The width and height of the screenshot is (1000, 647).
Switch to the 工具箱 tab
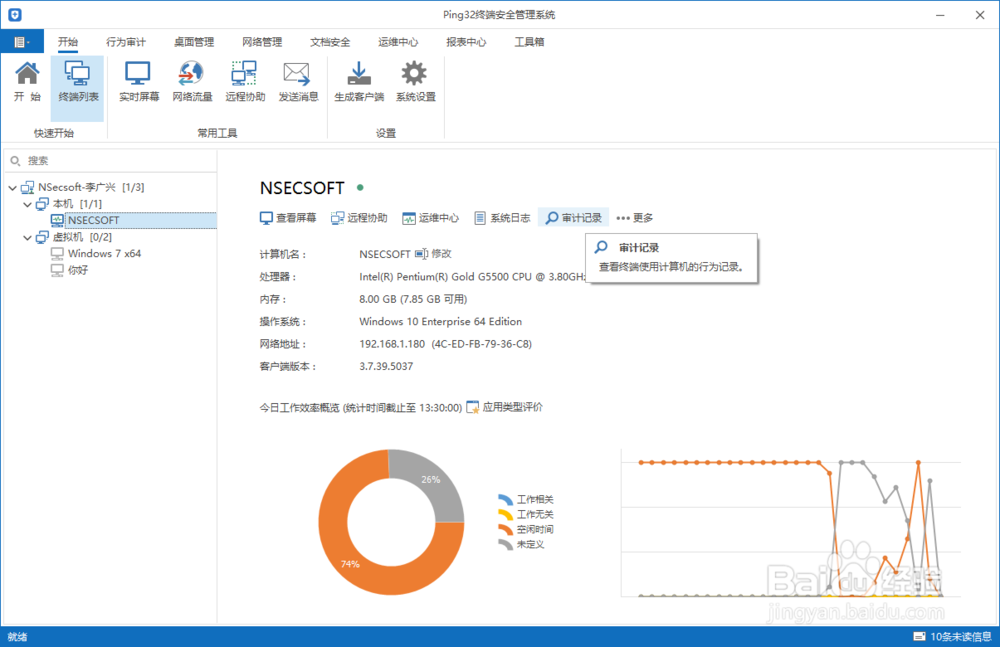(x=529, y=42)
